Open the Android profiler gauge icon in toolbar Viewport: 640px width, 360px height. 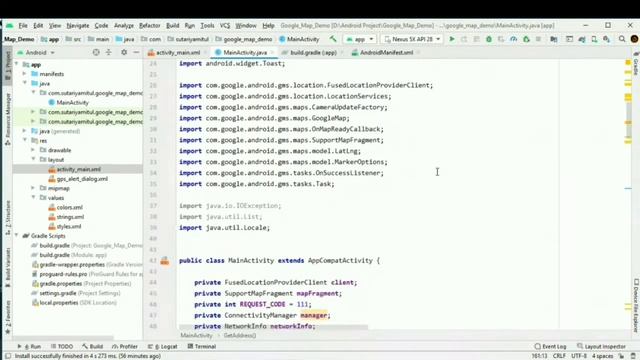[x=513, y=39]
